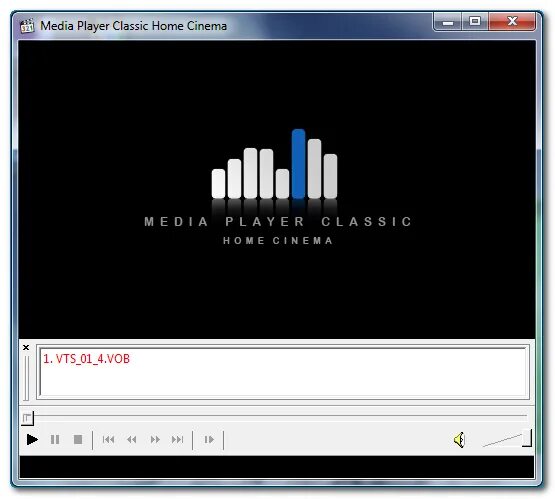
Task: Click the volume slider handle
Action: [x=527, y=438]
